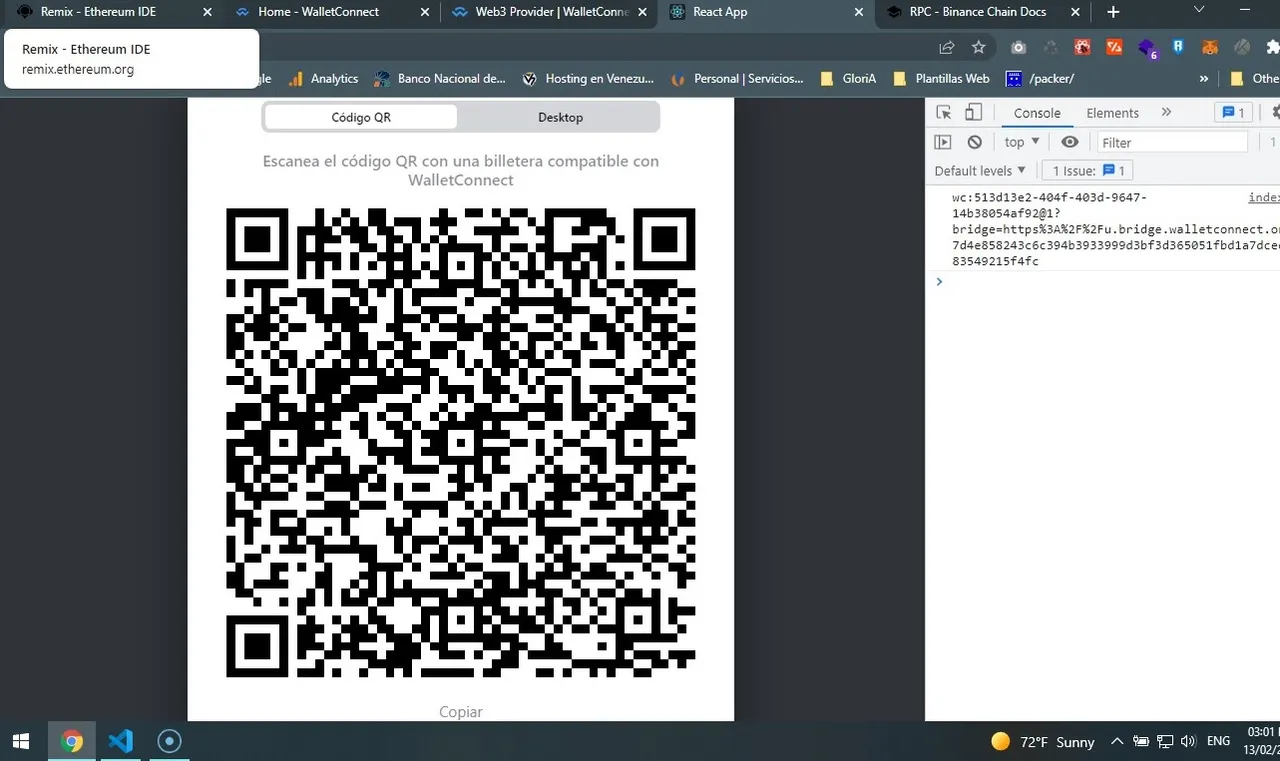Click the index source link in console
This screenshot has width=1280, height=761.
point(1264,198)
